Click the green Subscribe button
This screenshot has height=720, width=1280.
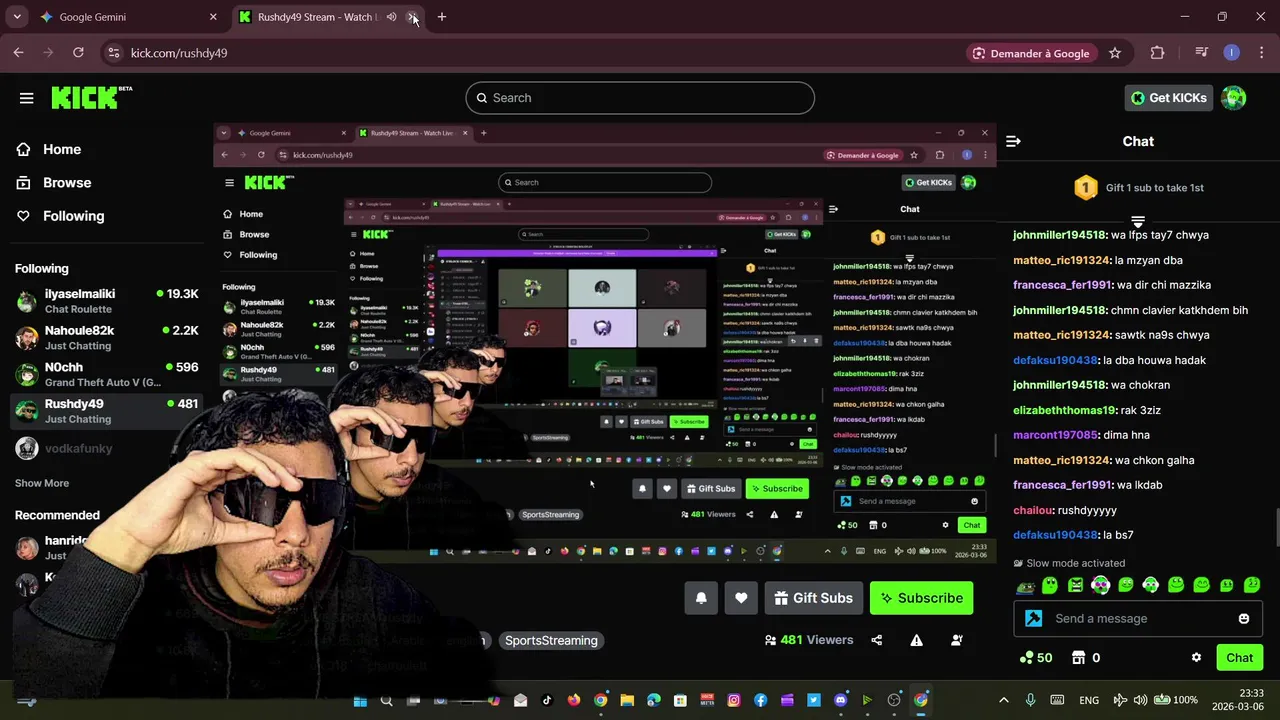click(921, 598)
